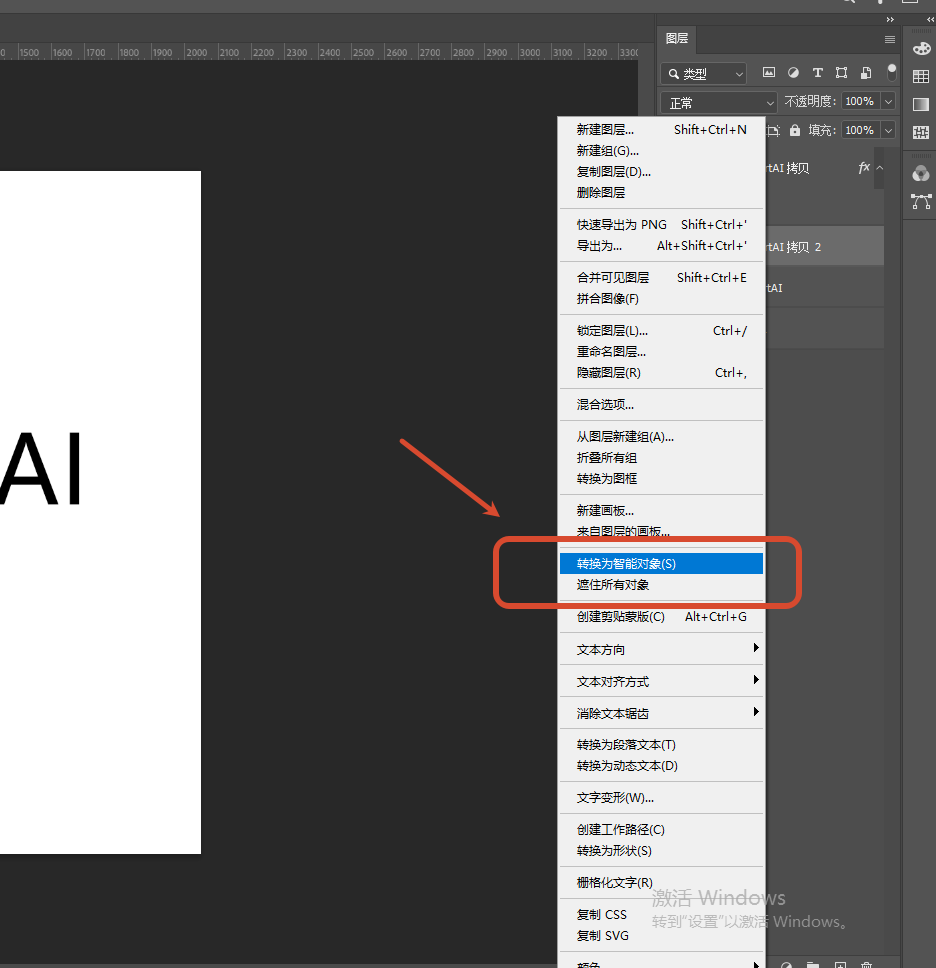Filter layers by type layers icon
936x968 pixels.
(x=817, y=73)
